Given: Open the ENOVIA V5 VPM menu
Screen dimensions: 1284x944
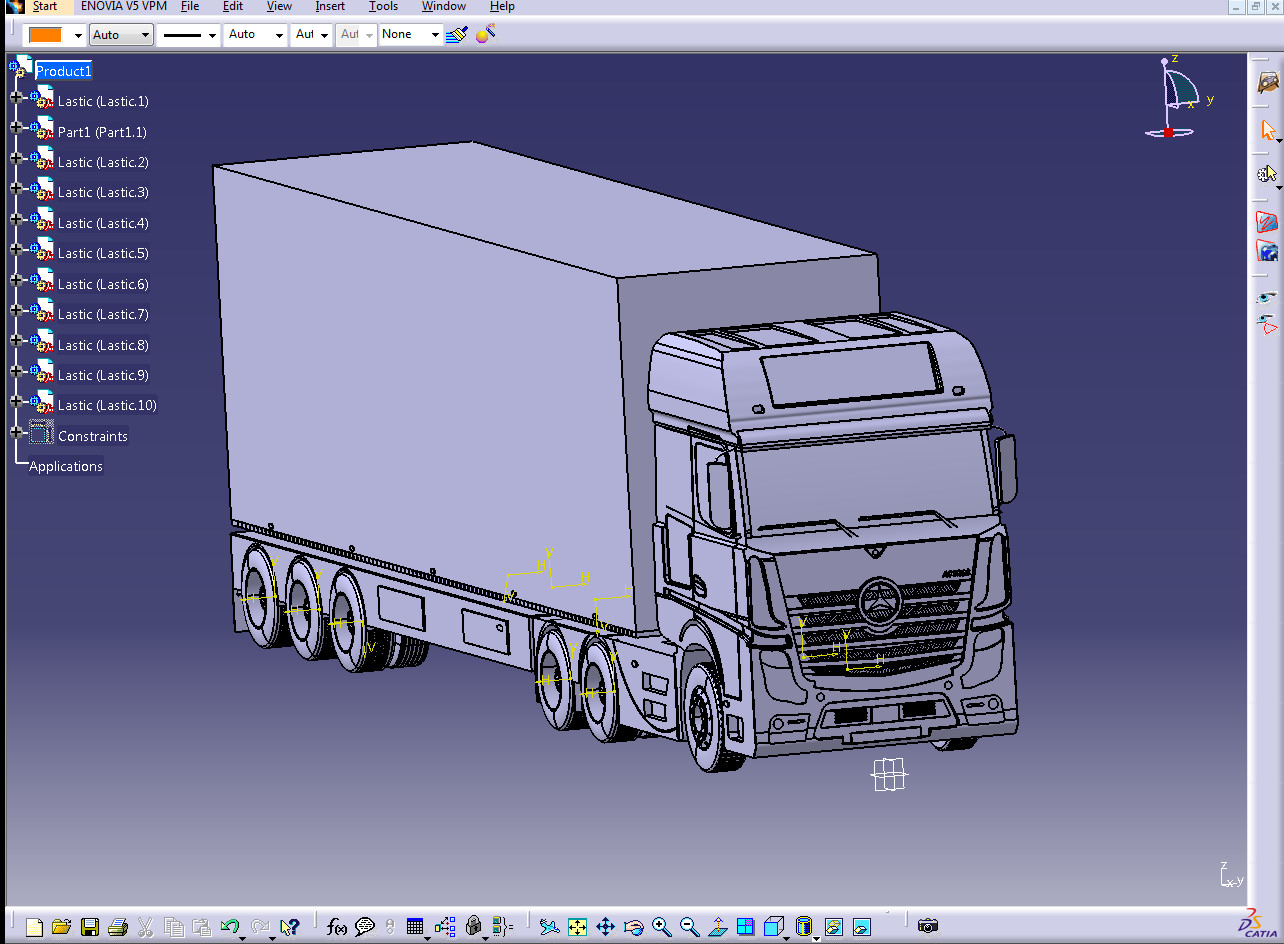Looking at the screenshot, I should coord(124,6).
